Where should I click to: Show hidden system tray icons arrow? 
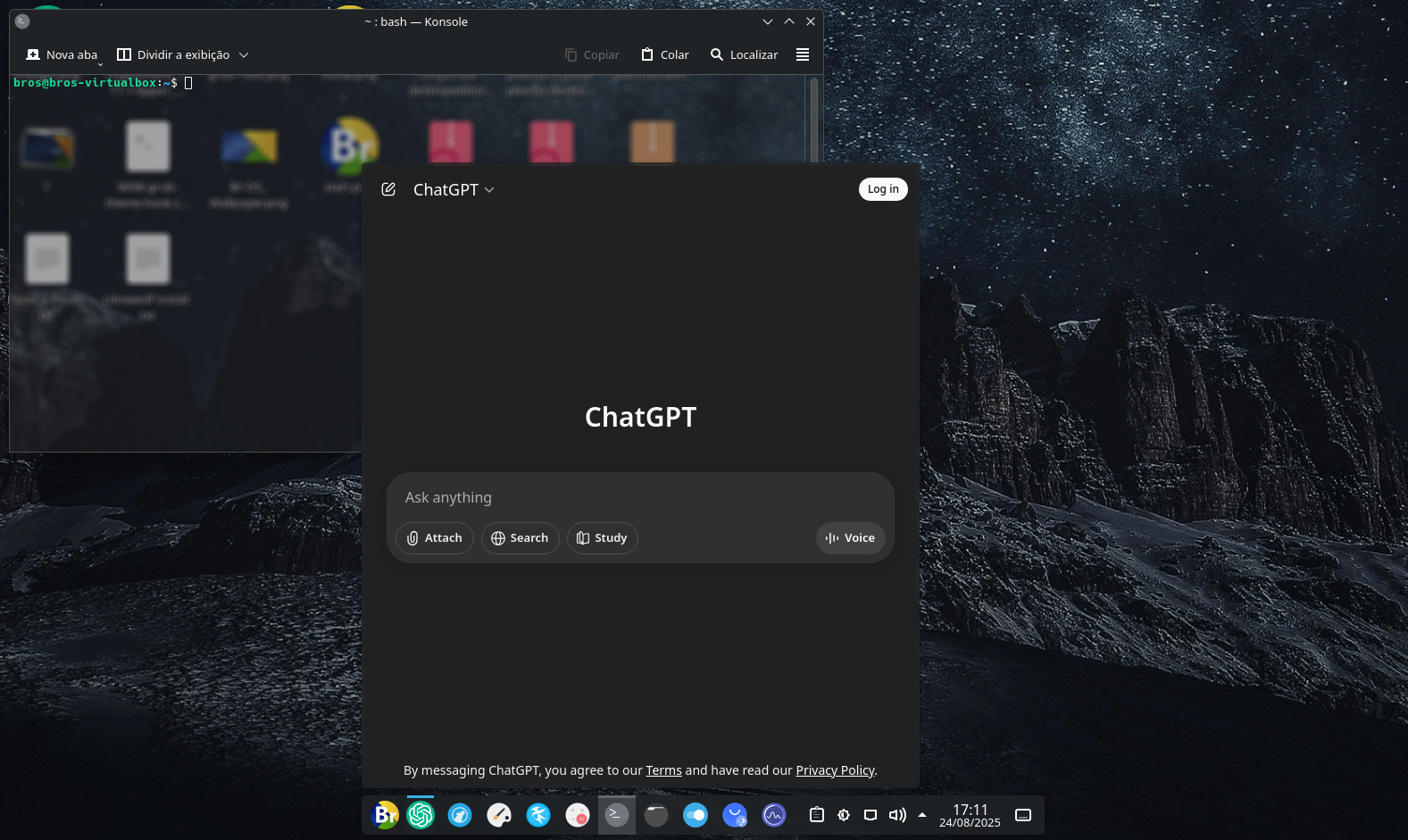(x=922, y=815)
